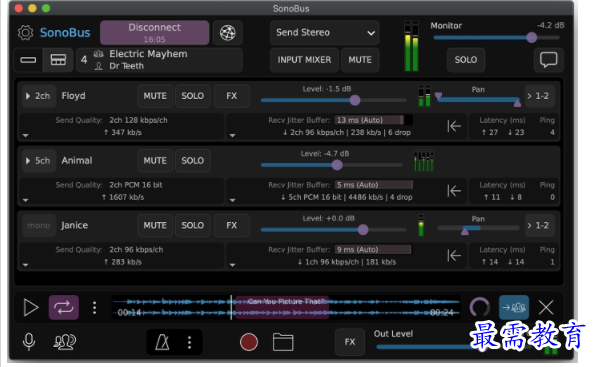Click Janice's mono channel button
594x367 pixels.
click(39, 226)
